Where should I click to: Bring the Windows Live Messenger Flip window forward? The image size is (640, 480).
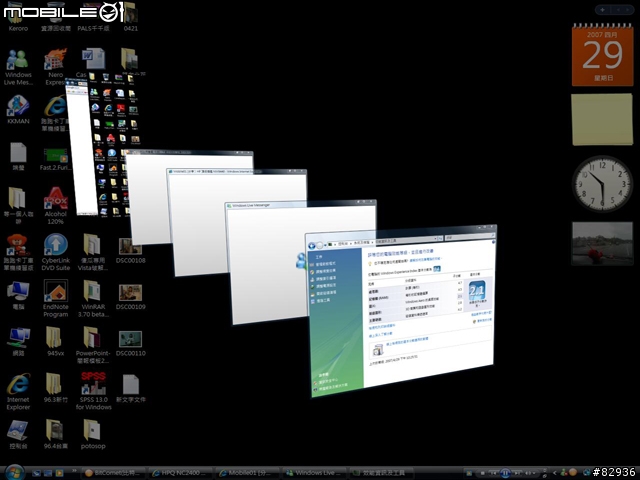[267, 261]
